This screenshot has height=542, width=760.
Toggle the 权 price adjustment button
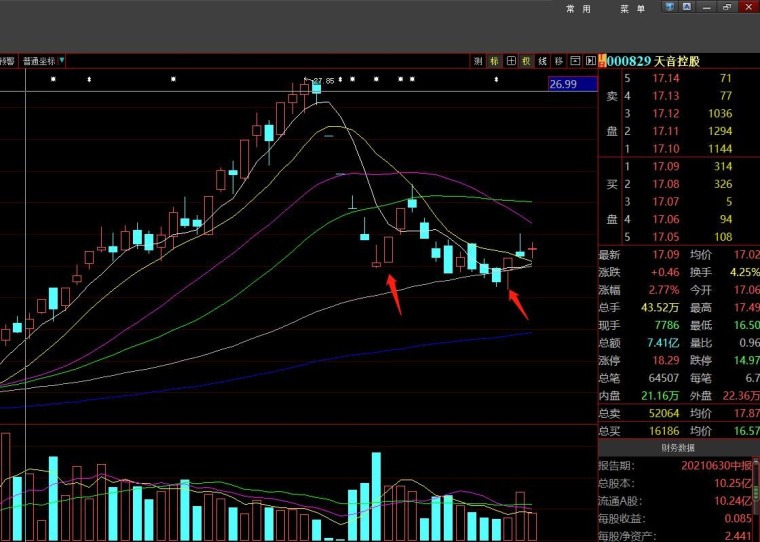(x=526, y=61)
